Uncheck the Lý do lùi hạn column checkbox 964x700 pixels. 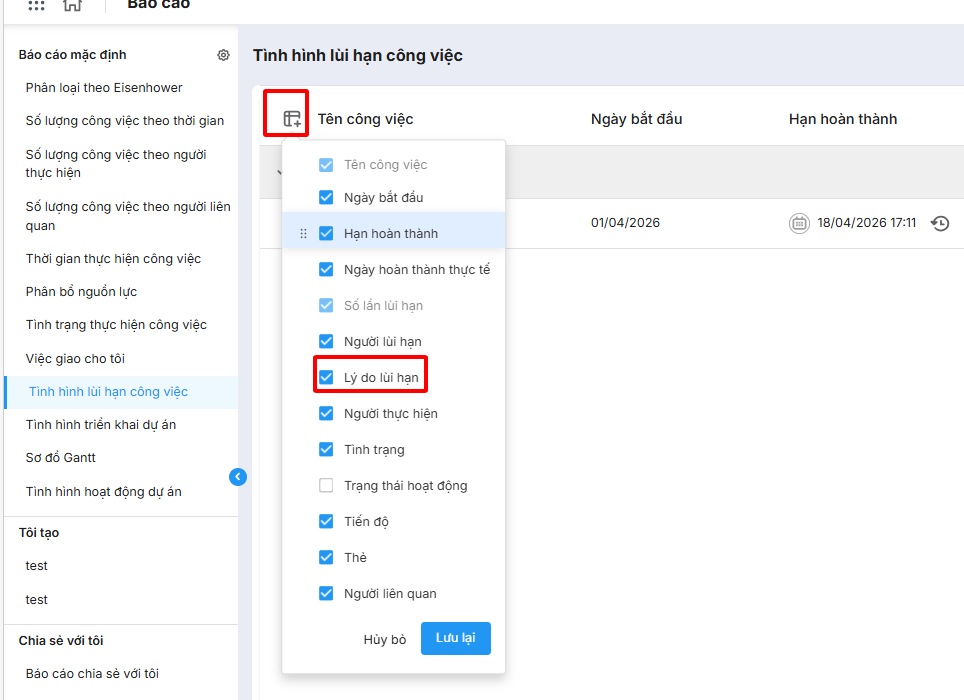click(326, 378)
